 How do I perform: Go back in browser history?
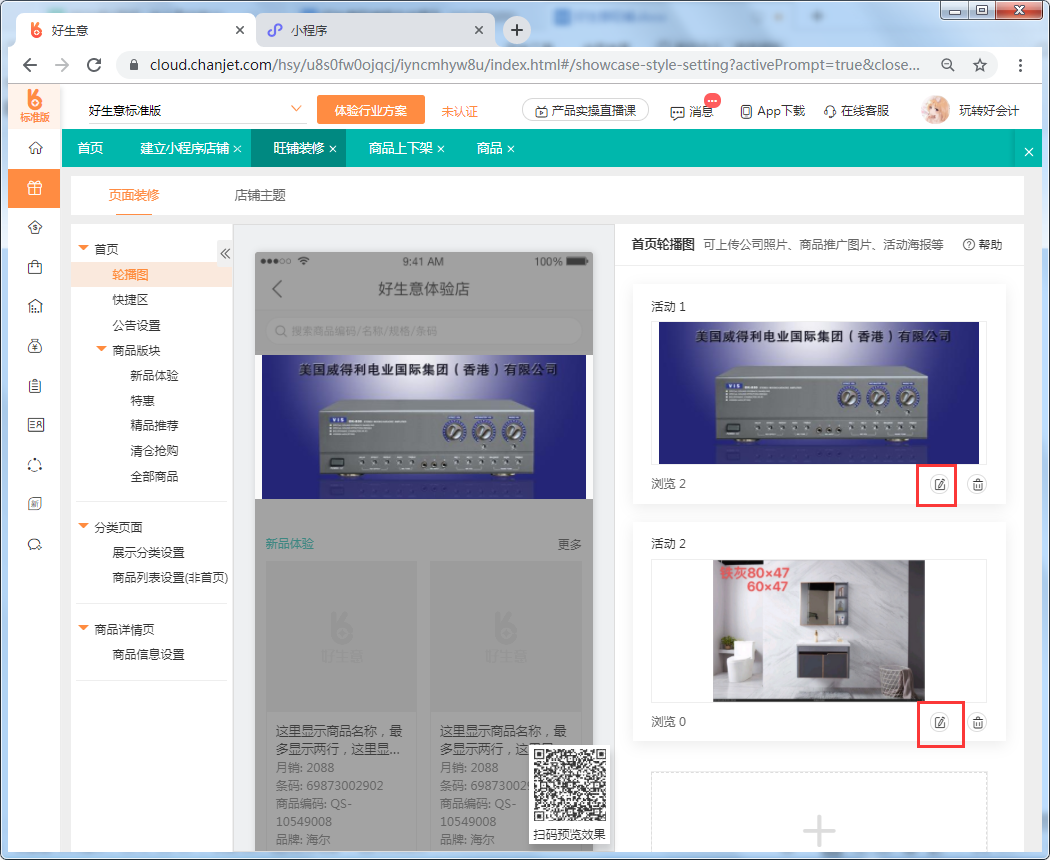pos(30,65)
